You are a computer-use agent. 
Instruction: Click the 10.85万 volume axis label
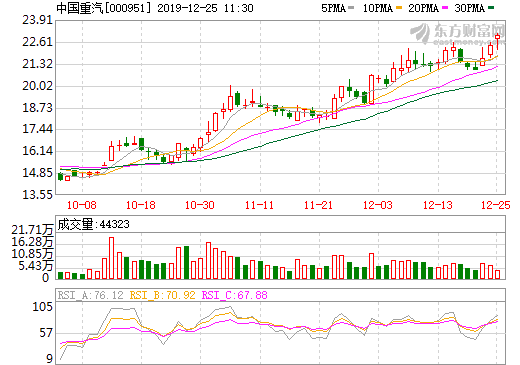click(32, 254)
